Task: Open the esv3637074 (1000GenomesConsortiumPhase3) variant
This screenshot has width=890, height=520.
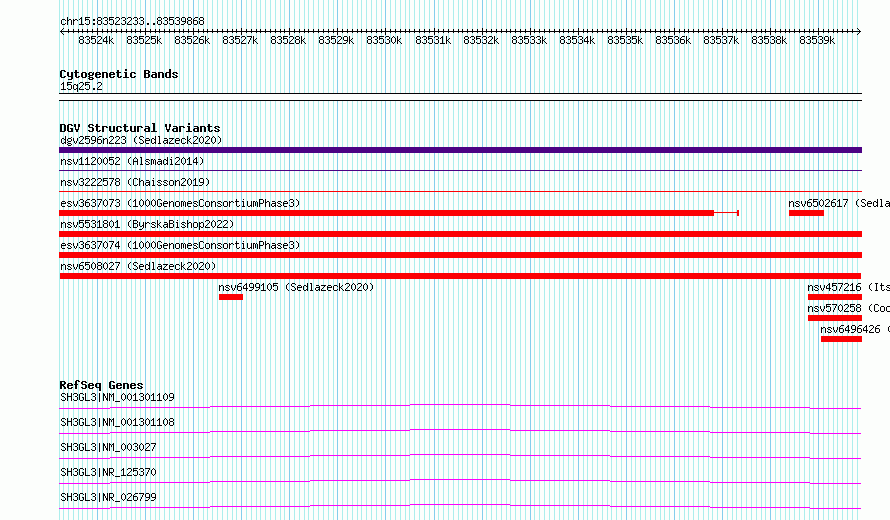Action: 180,245
